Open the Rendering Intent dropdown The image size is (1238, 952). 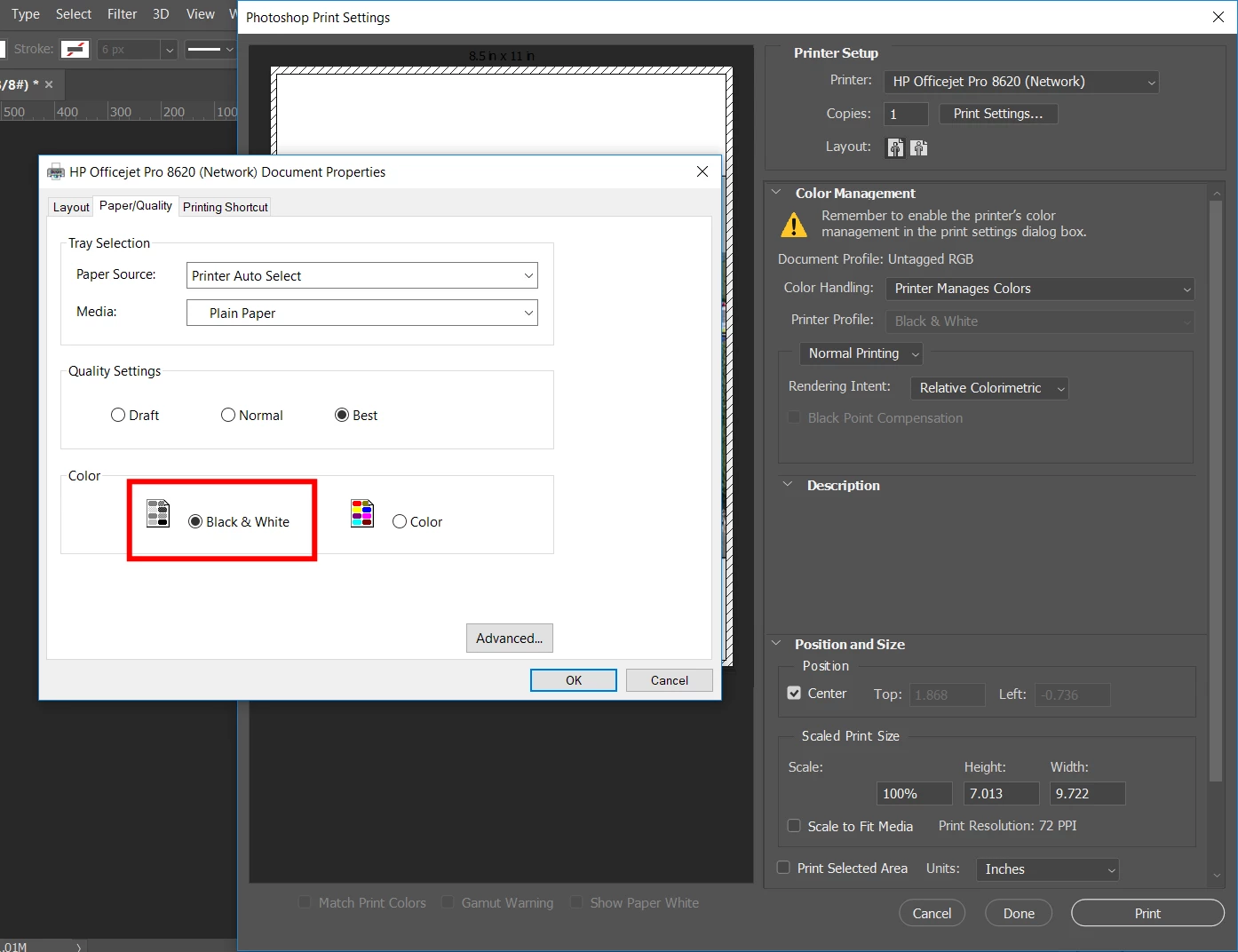click(x=989, y=388)
